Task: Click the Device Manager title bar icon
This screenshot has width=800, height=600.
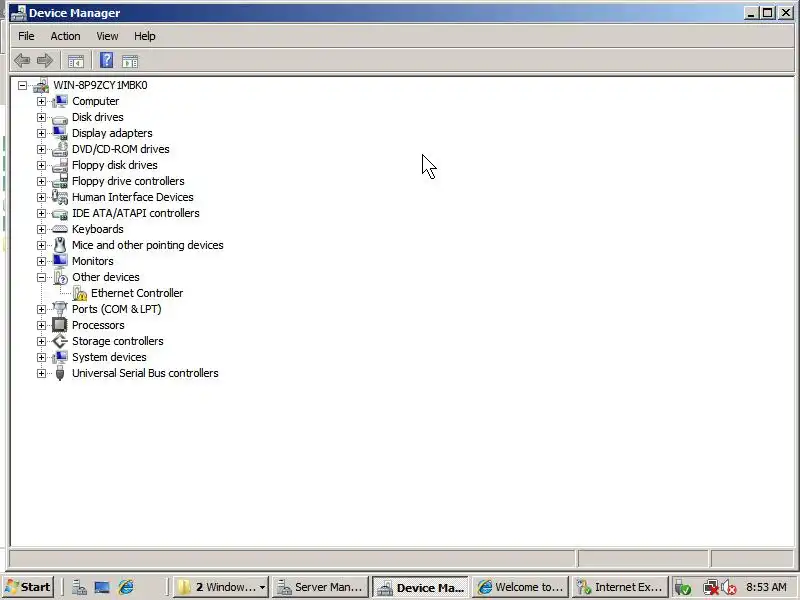Action: [18, 13]
